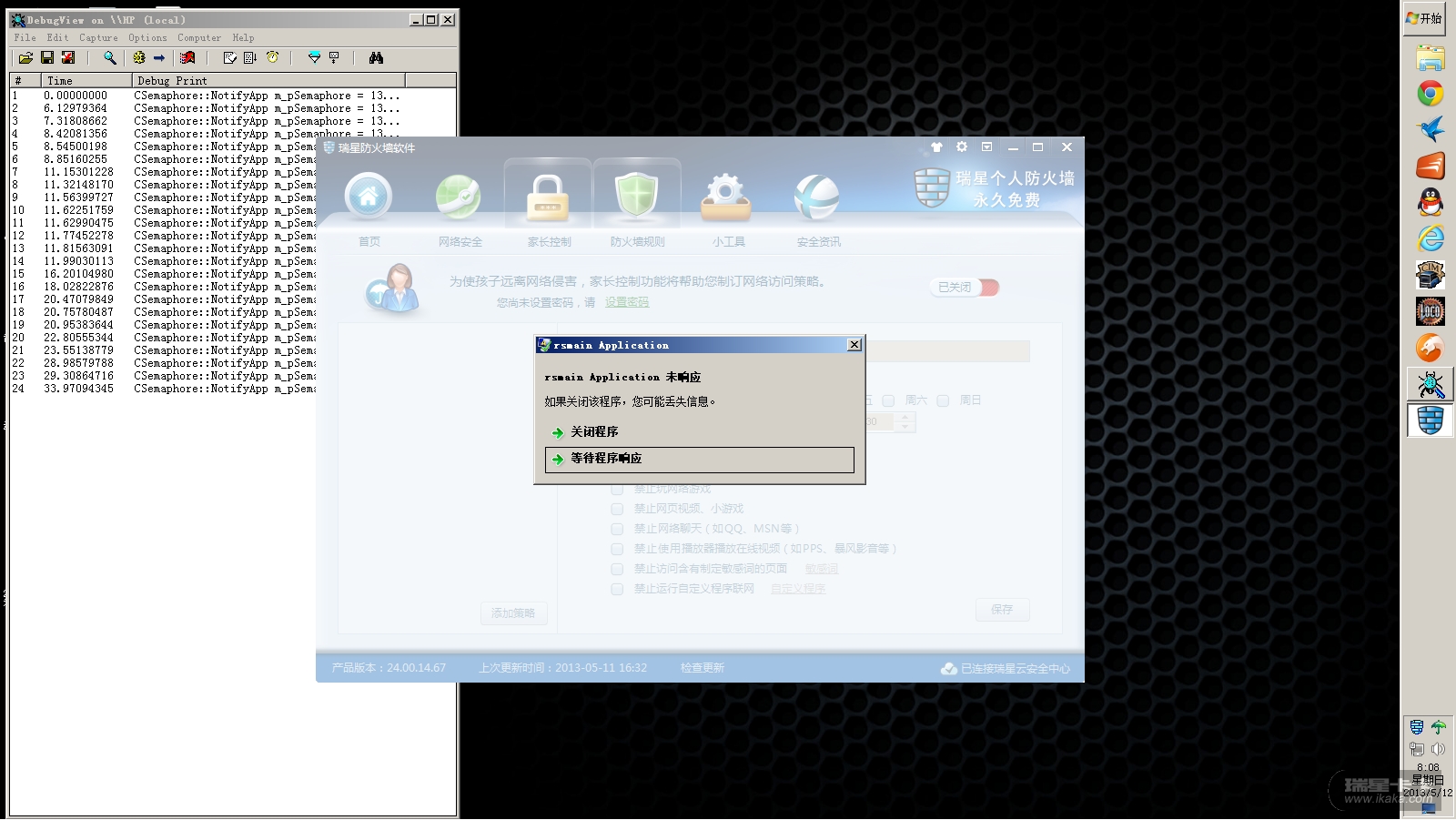Check 禁止运行自定义程序联网 checkbox
Screen dimensions: 1456x820
pos(617,589)
